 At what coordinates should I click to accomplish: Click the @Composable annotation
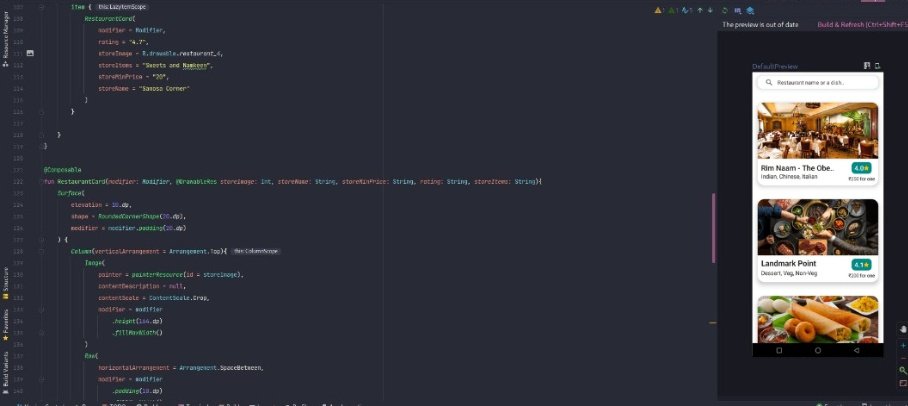tap(63, 170)
